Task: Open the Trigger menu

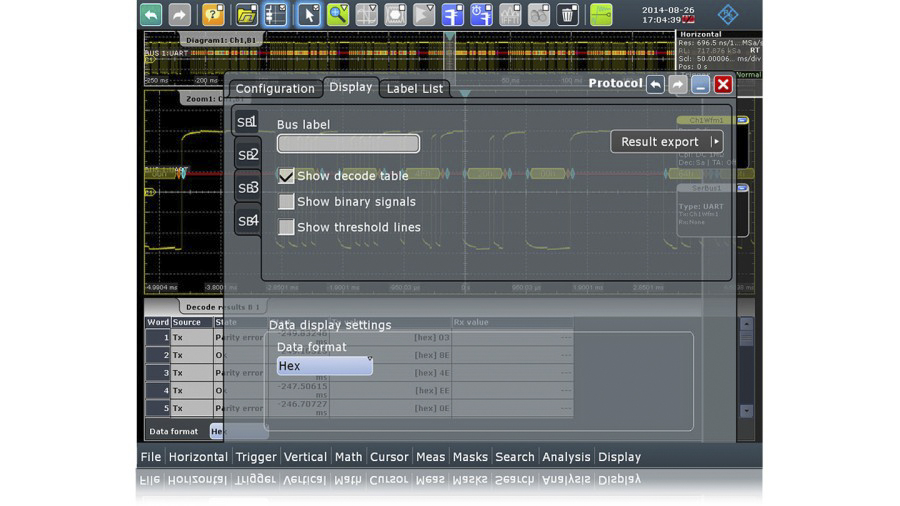Action: coord(256,457)
